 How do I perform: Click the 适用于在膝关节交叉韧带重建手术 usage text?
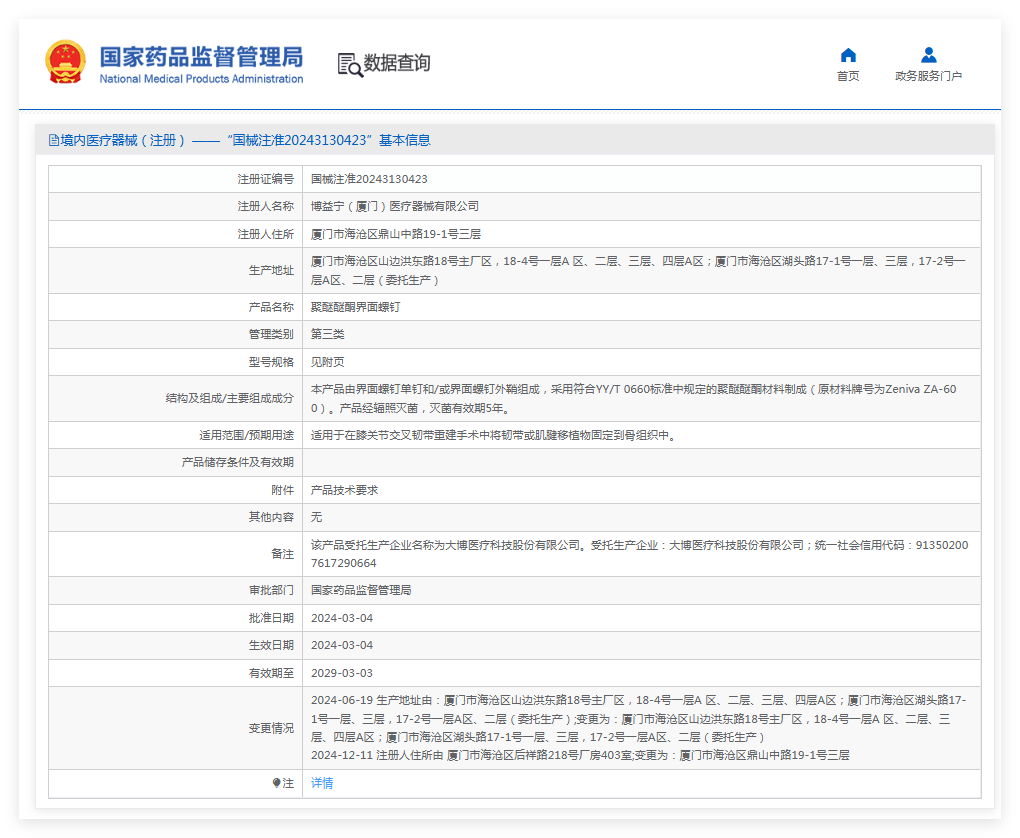coord(496,435)
